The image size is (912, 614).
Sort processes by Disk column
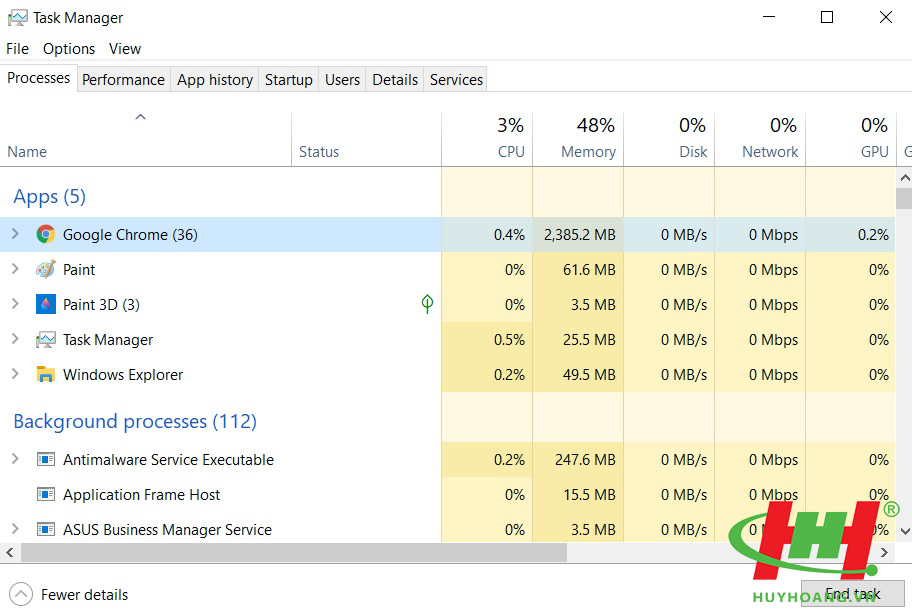(x=669, y=140)
